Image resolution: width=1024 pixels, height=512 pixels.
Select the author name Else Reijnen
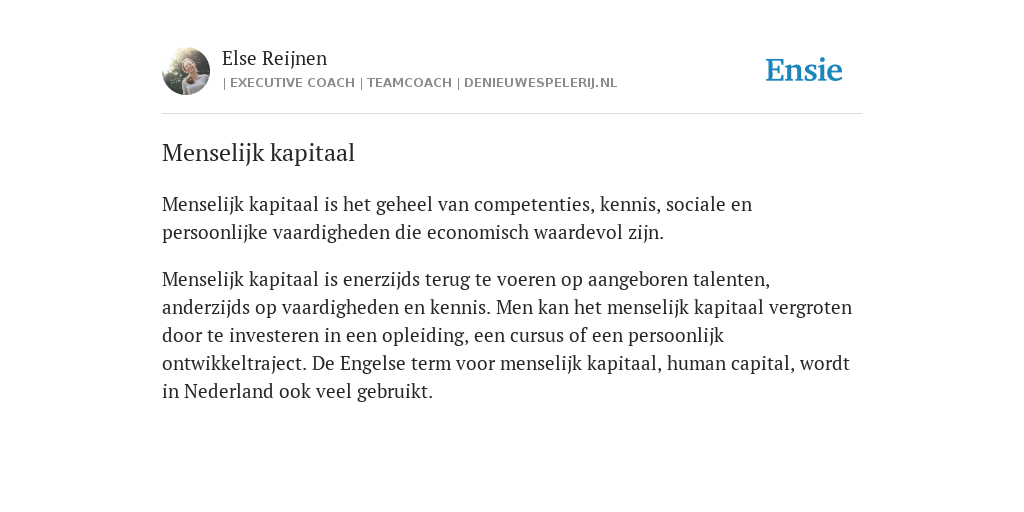click(x=274, y=59)
